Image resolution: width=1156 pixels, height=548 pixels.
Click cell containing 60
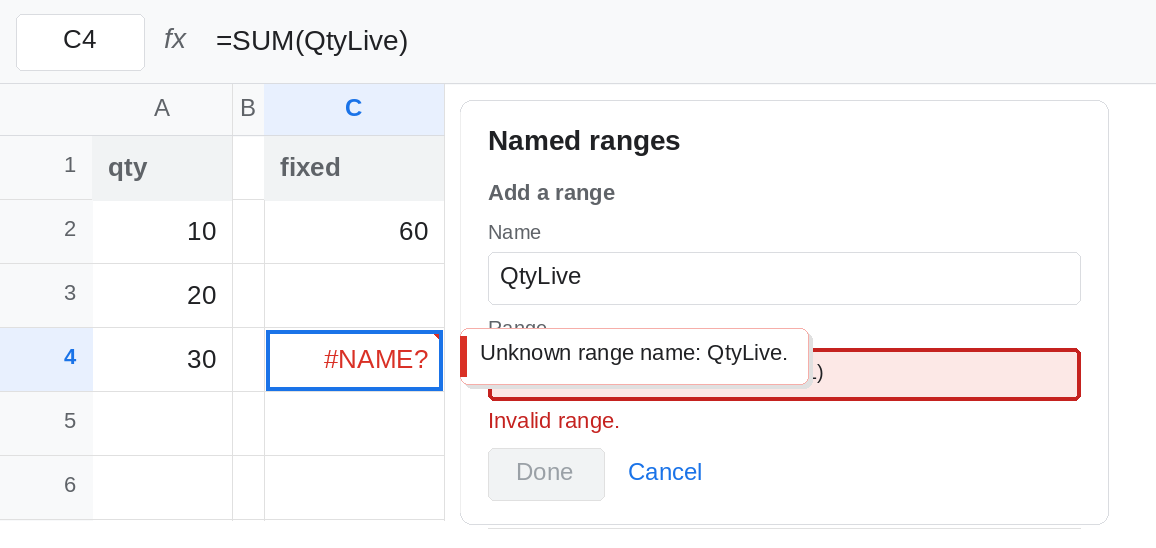coord(354,232)
